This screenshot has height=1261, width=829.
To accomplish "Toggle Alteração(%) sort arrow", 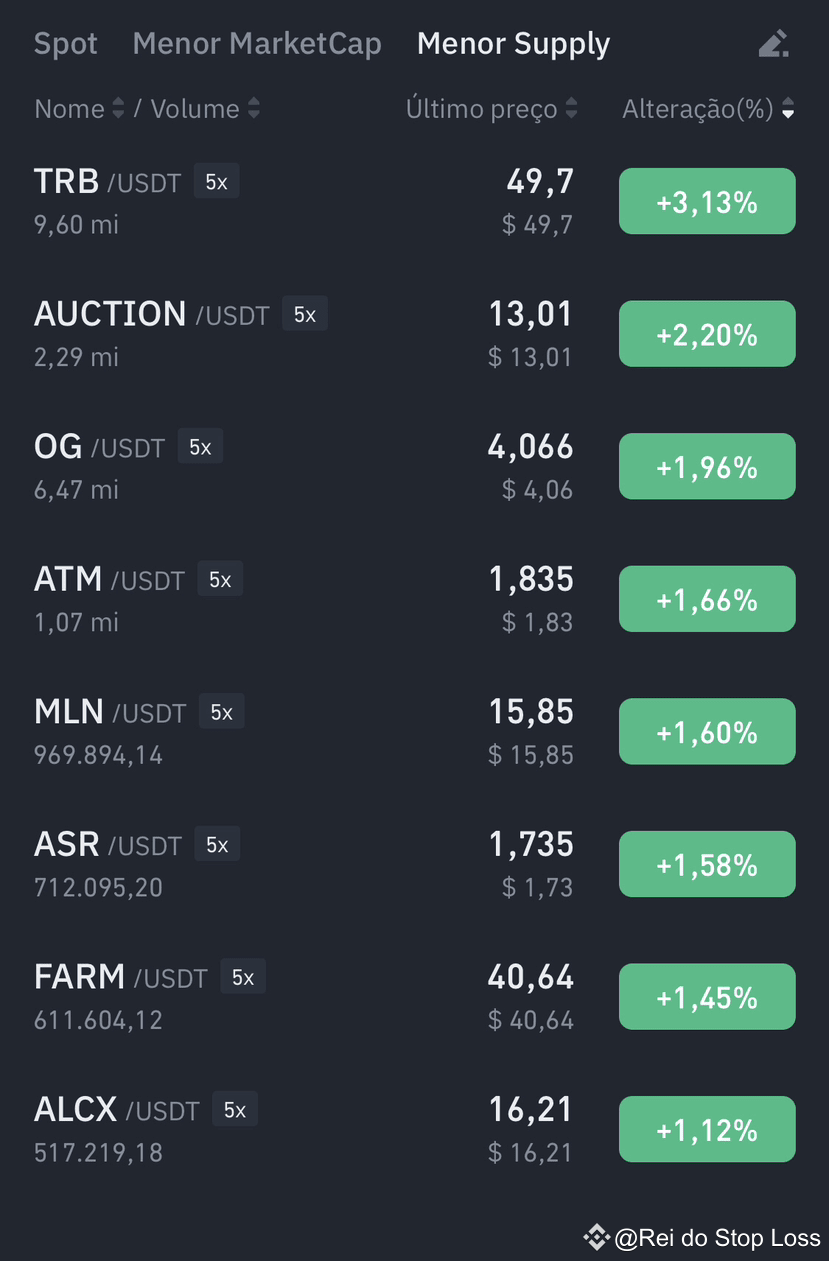I will tap(788, 109).
